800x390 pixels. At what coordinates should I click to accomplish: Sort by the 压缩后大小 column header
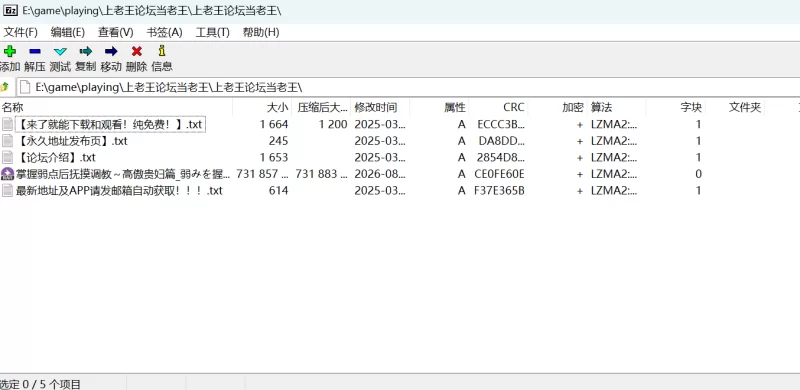point(322,107)
